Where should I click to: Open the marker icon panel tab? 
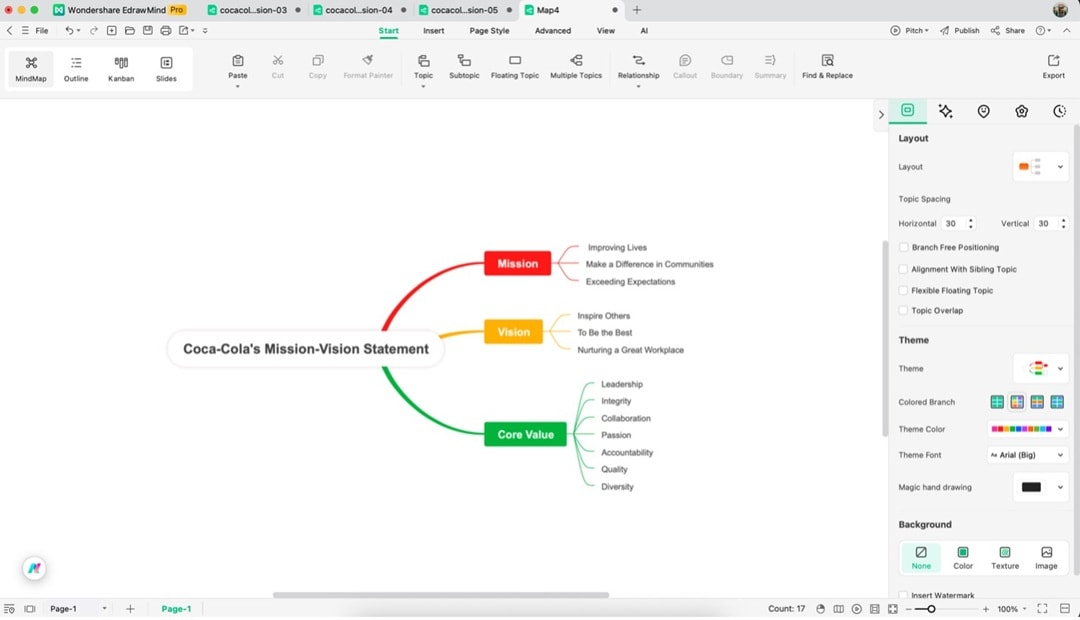[x=983, y=111]
